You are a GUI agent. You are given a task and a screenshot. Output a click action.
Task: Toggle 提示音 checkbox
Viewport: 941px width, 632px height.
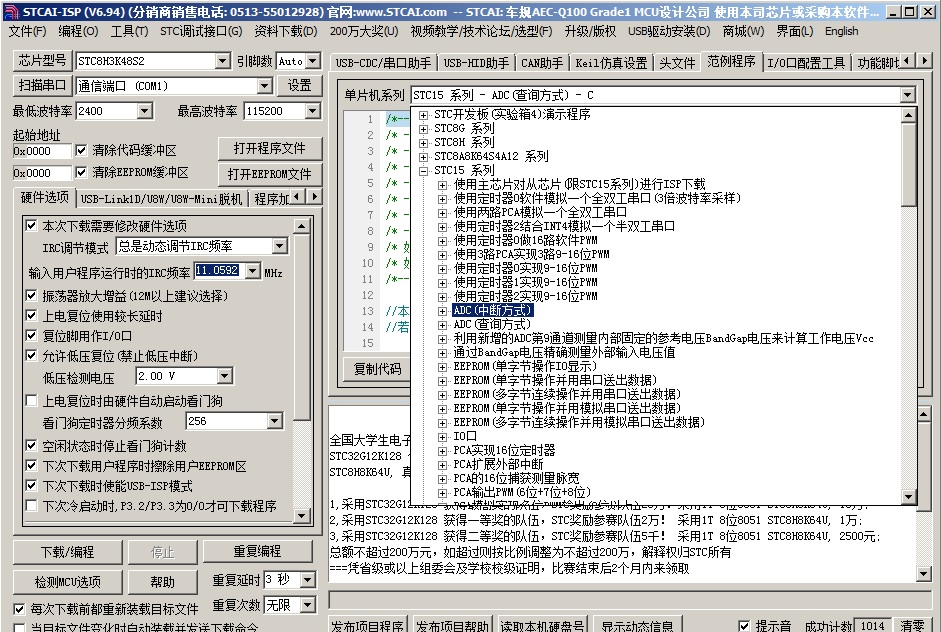click(744, 626)
